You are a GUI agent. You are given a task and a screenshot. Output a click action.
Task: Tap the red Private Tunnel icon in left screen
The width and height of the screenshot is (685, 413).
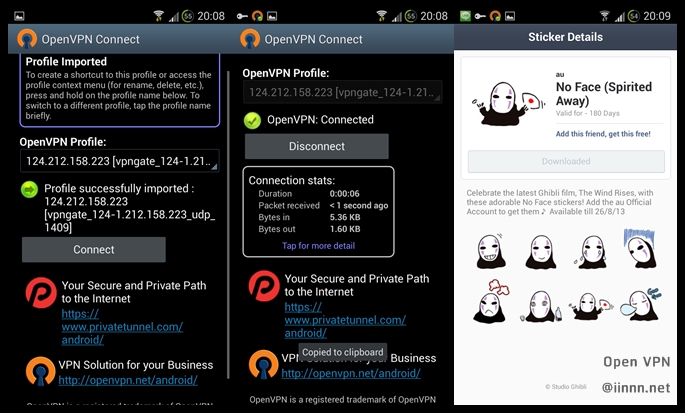40,299
